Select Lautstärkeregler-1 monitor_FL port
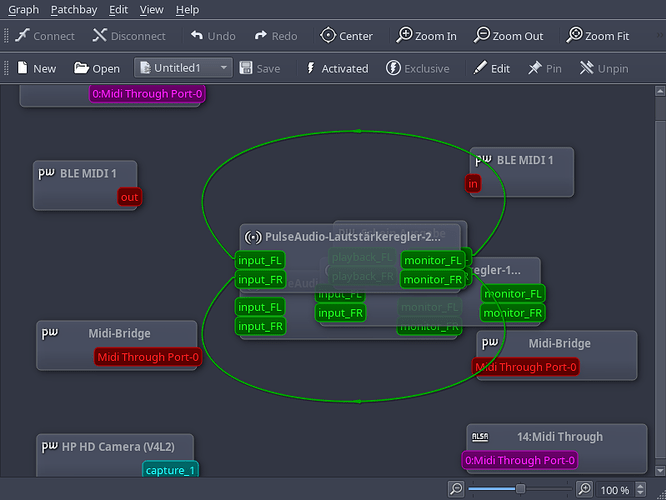The image size is (666, 500). click(x=513, y=294)
